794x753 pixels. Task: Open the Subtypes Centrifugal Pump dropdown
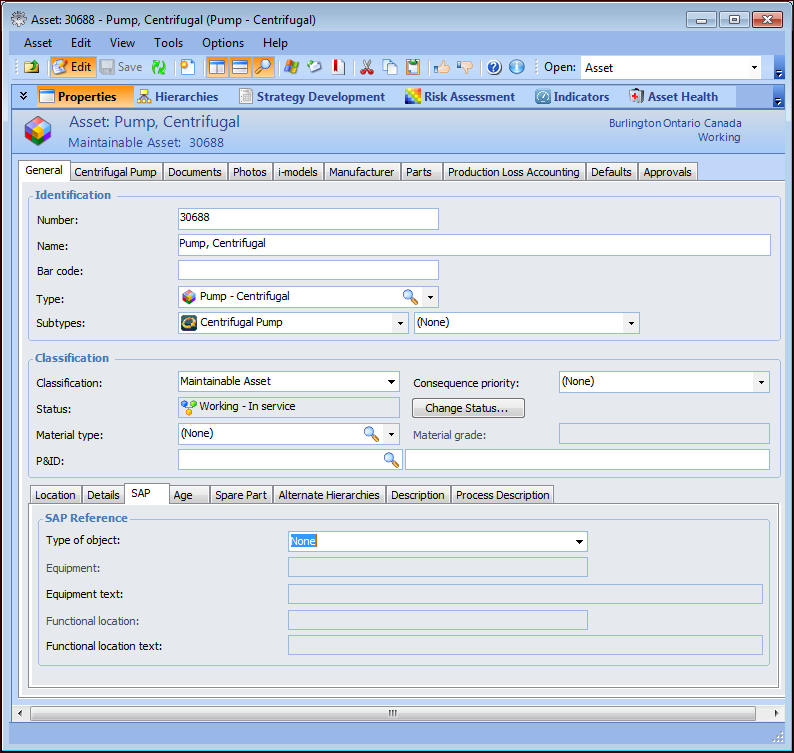pos(400,323)
